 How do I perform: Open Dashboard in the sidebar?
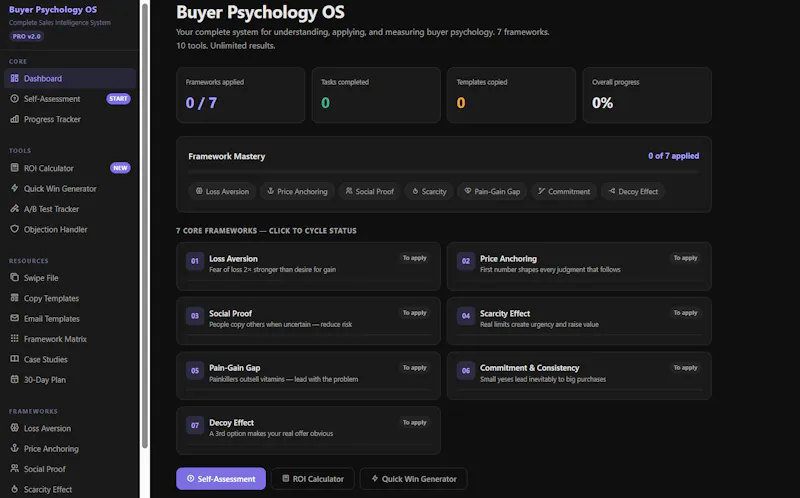pos(70,78)
